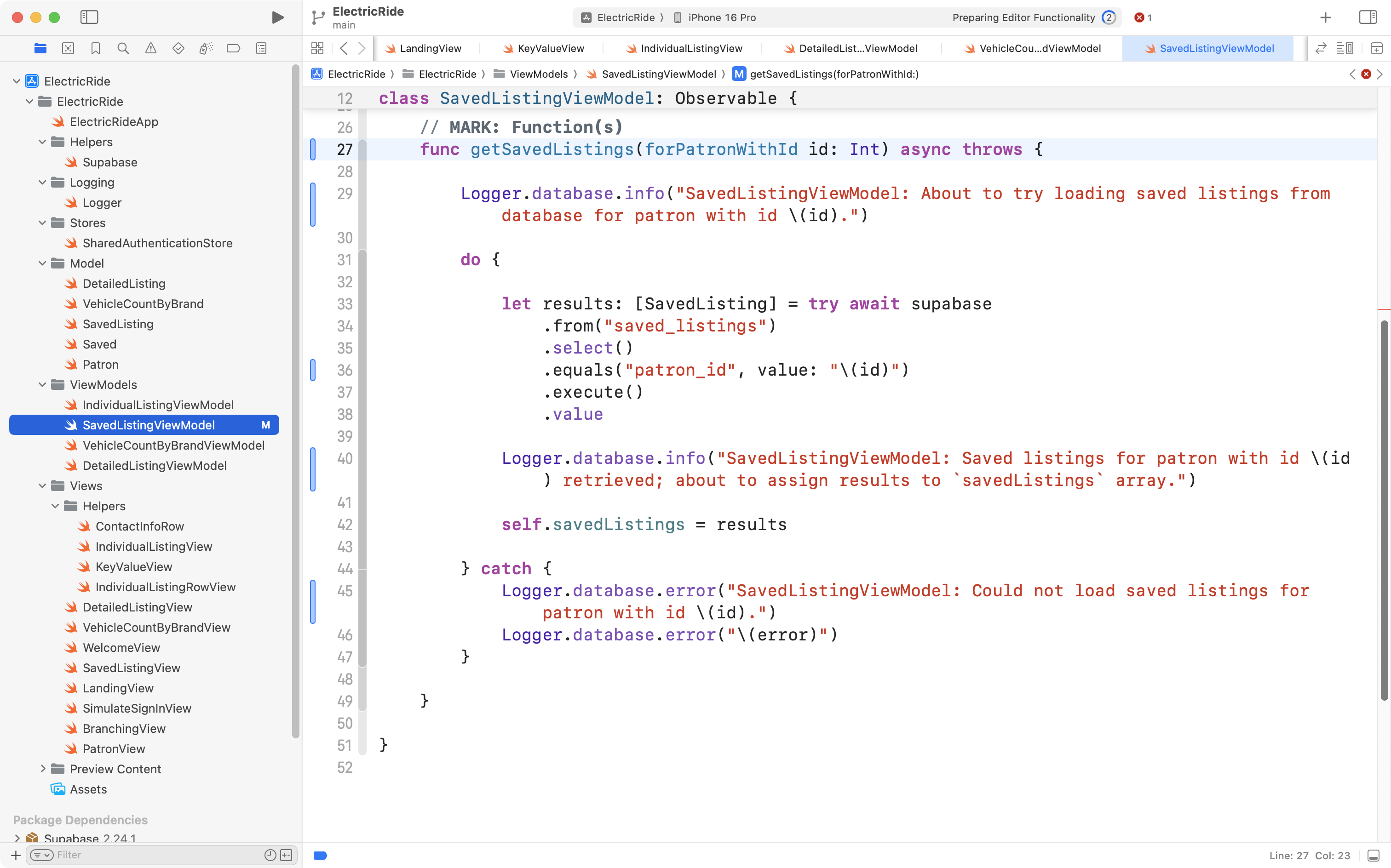Open the Report navigator icon
This screenshot has width=1391, height=868.
pyautogui.click(x=261, y=48)
